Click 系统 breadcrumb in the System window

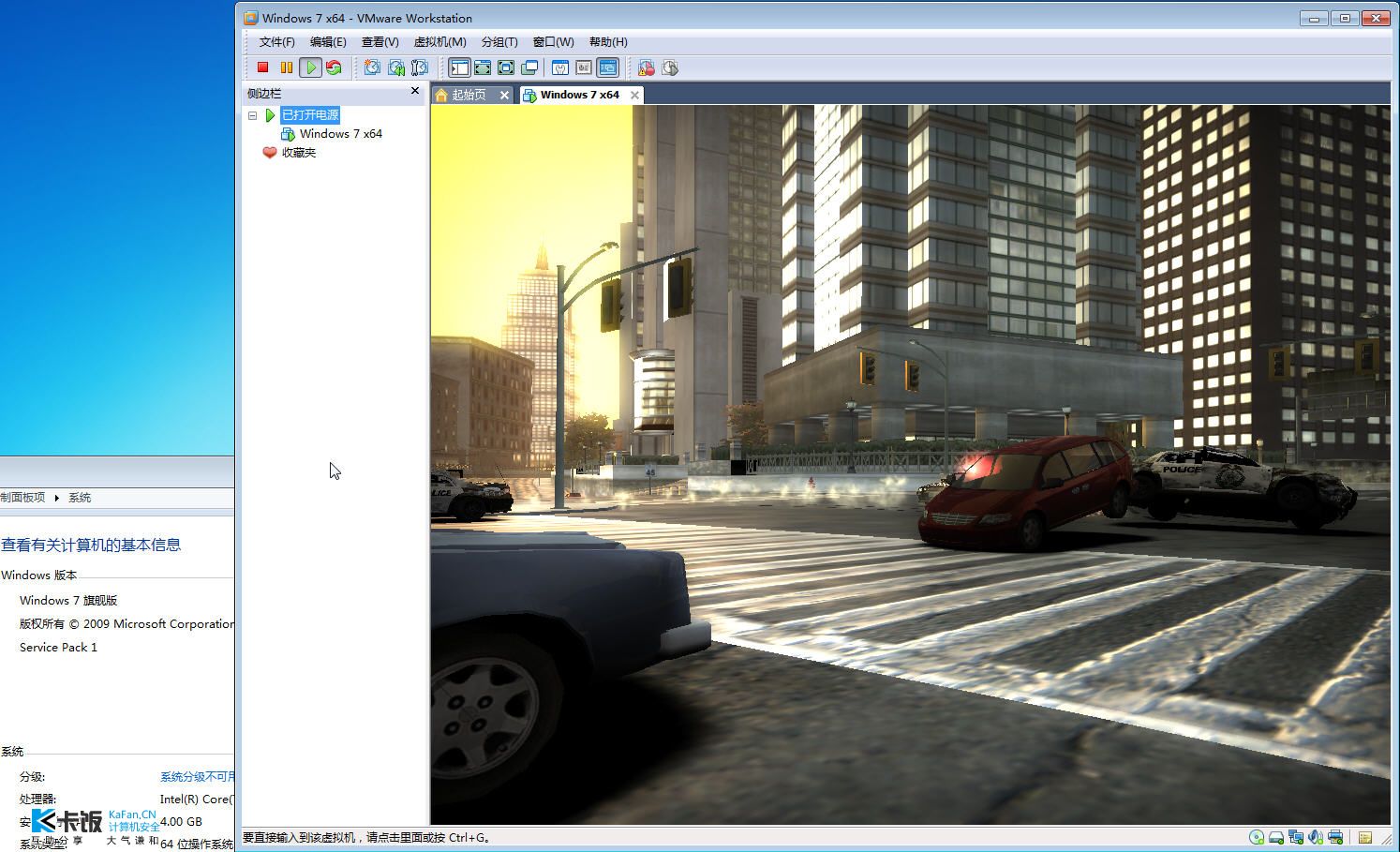[x=80, y=498]
